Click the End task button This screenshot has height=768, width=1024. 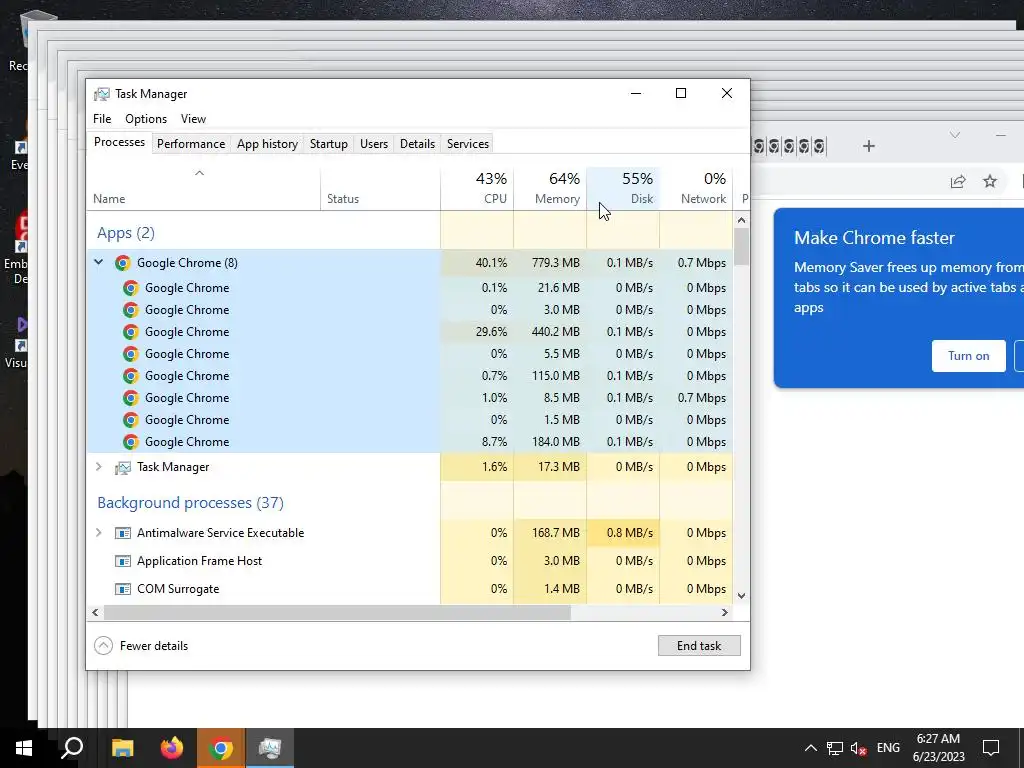(699, 646)
